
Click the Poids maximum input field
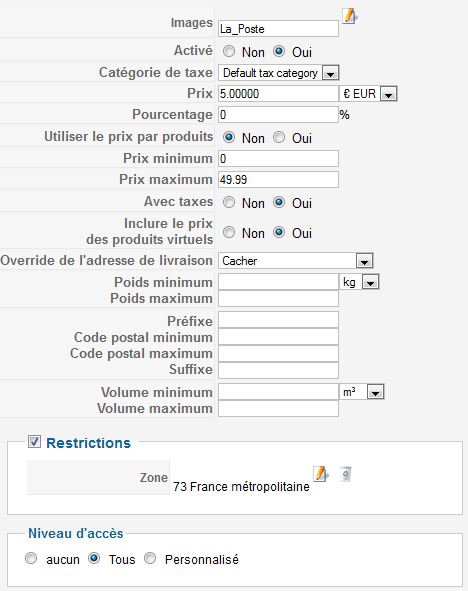(x=278, y=299)
